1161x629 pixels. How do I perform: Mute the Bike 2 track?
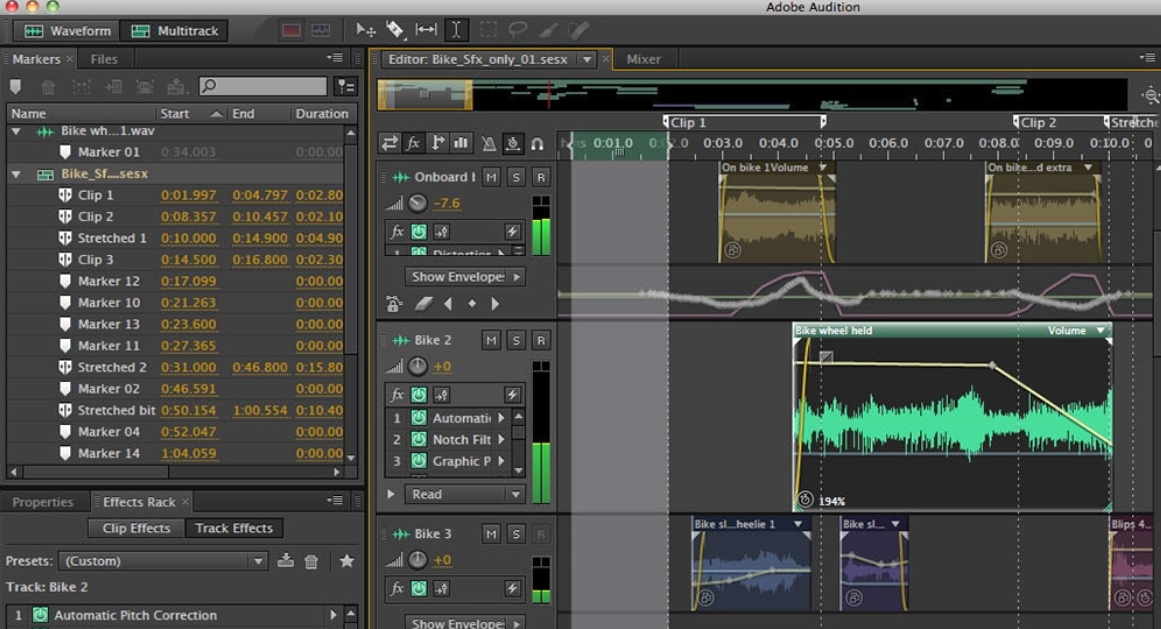pos(491,340)
